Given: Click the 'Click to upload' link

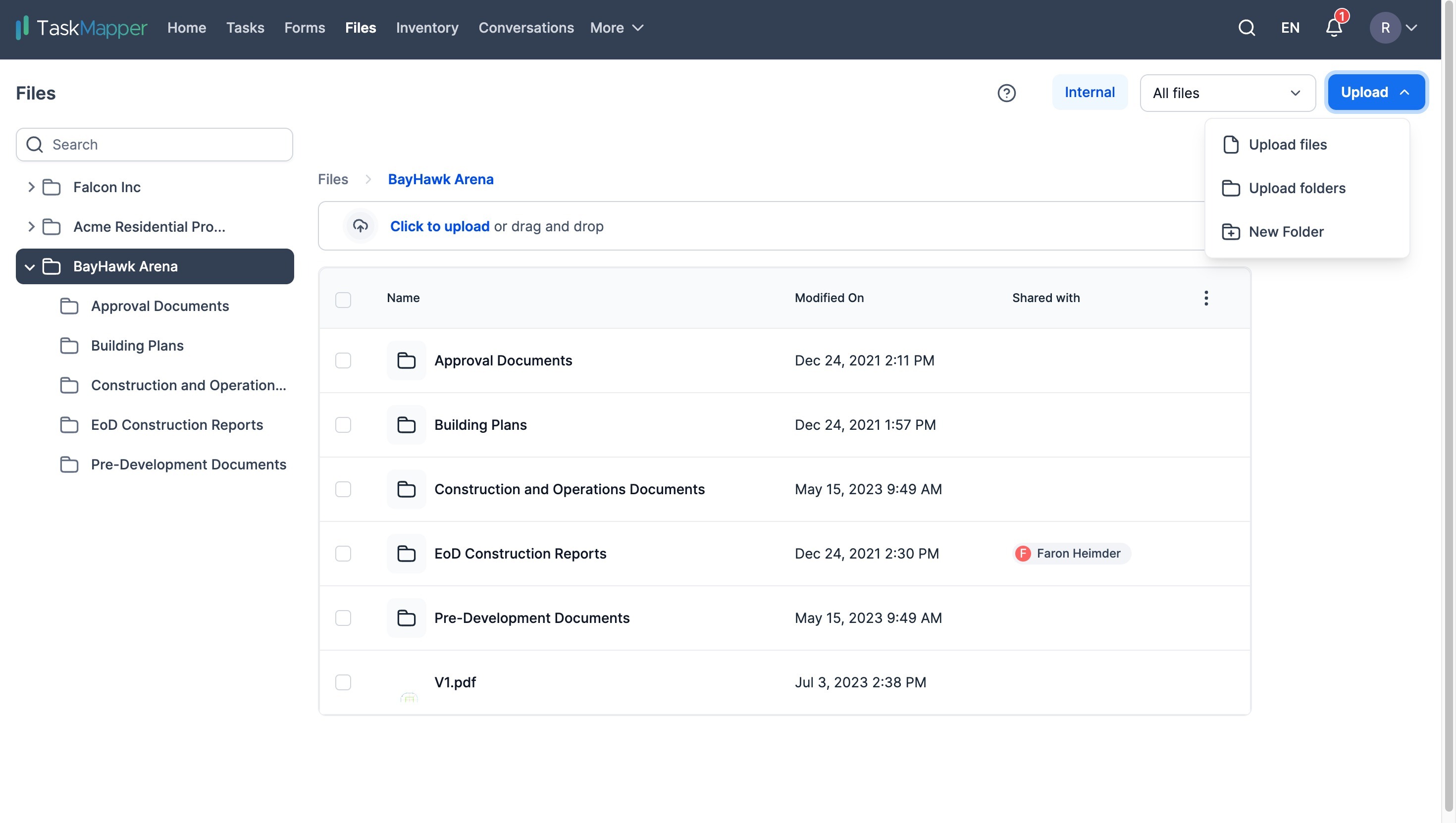Looking at the screenshot, I should 440,226.
